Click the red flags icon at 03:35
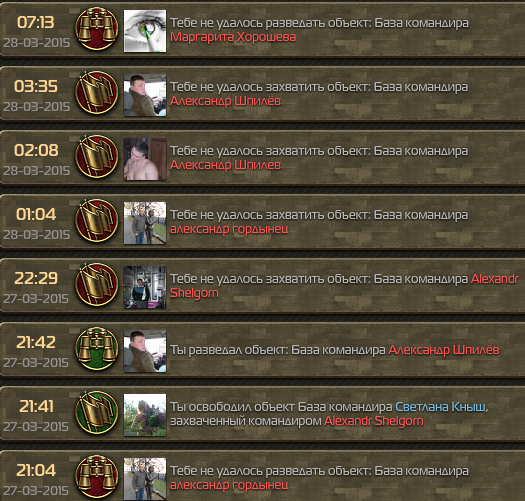Viewport: 525px width, 501px height. click(x=97, y=92)
